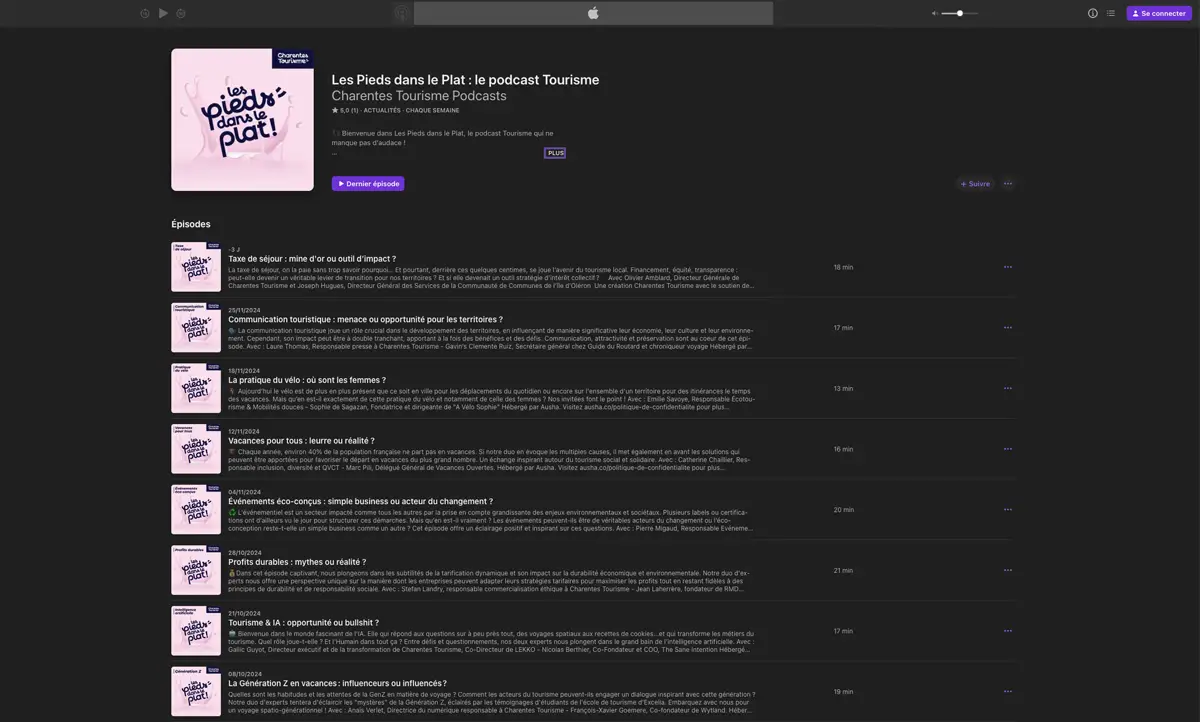Open the info icon in the top bar
This screenshot has width=1200, height=722.
[x=1093, y=13]
